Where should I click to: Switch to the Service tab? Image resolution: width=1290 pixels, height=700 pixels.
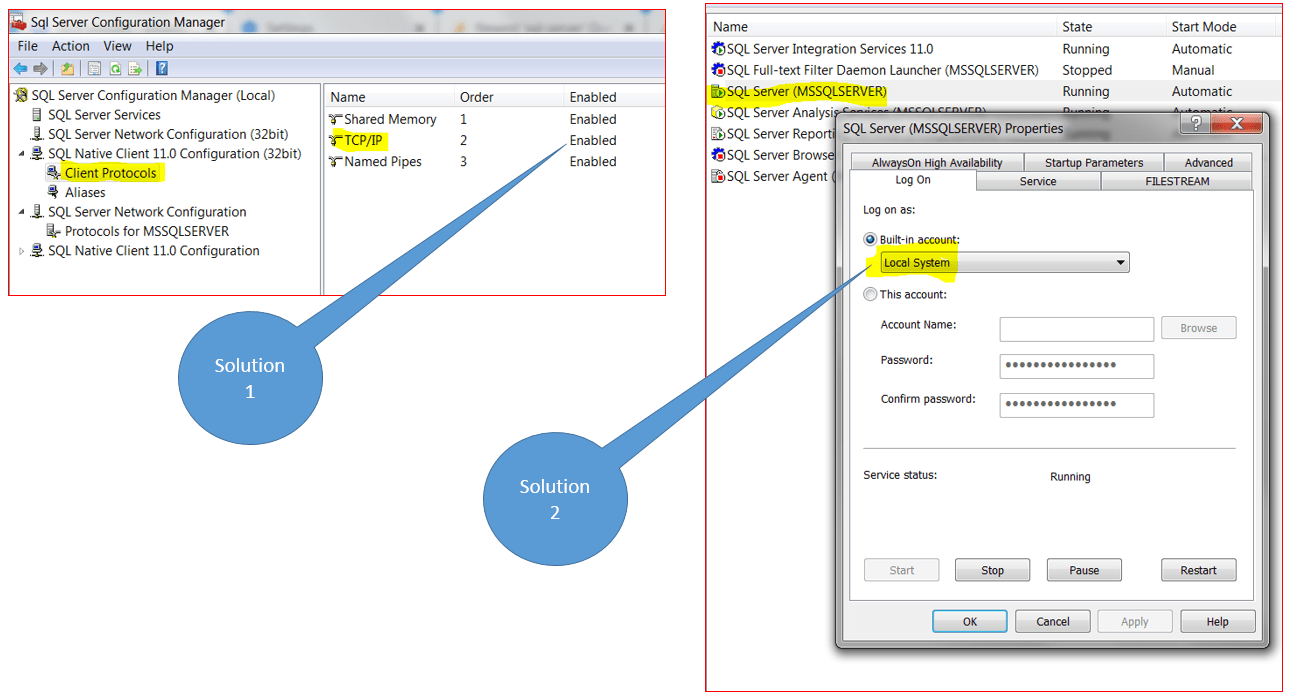1037,181
